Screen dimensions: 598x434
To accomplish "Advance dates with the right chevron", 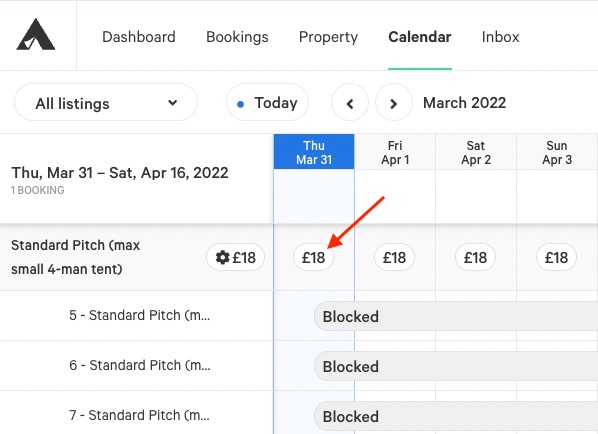I will (394, 103).
